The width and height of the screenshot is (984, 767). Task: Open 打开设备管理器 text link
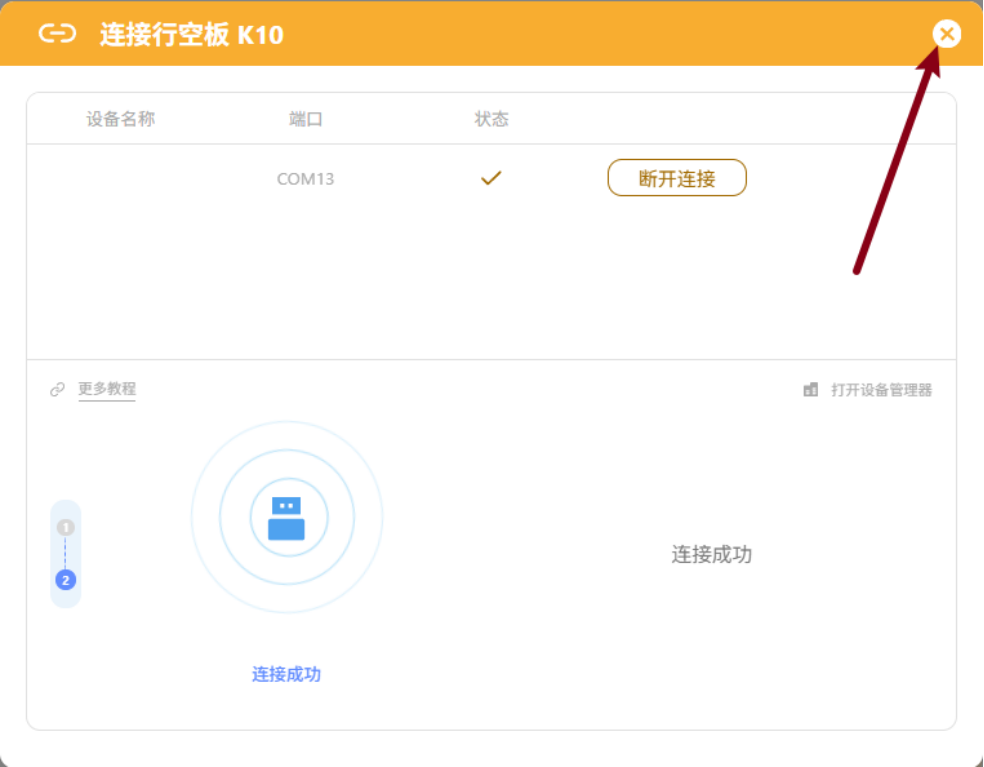point(881,389)
